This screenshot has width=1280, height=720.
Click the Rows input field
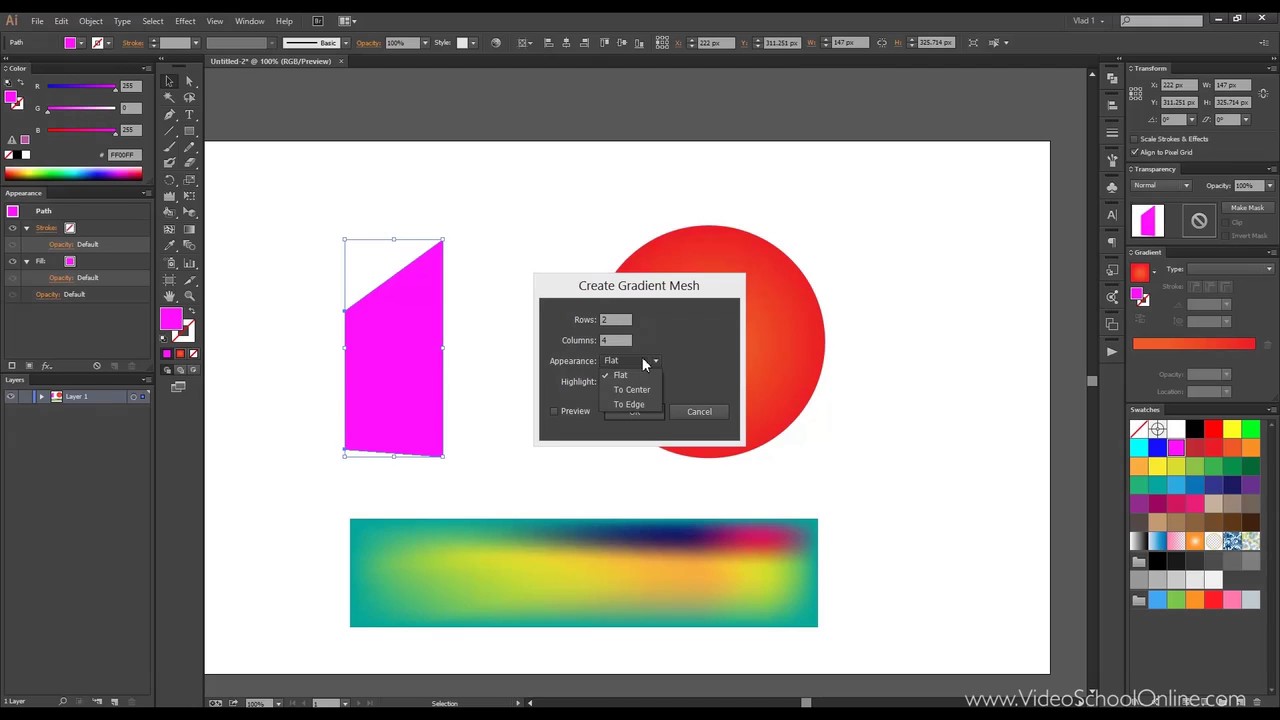616,320
